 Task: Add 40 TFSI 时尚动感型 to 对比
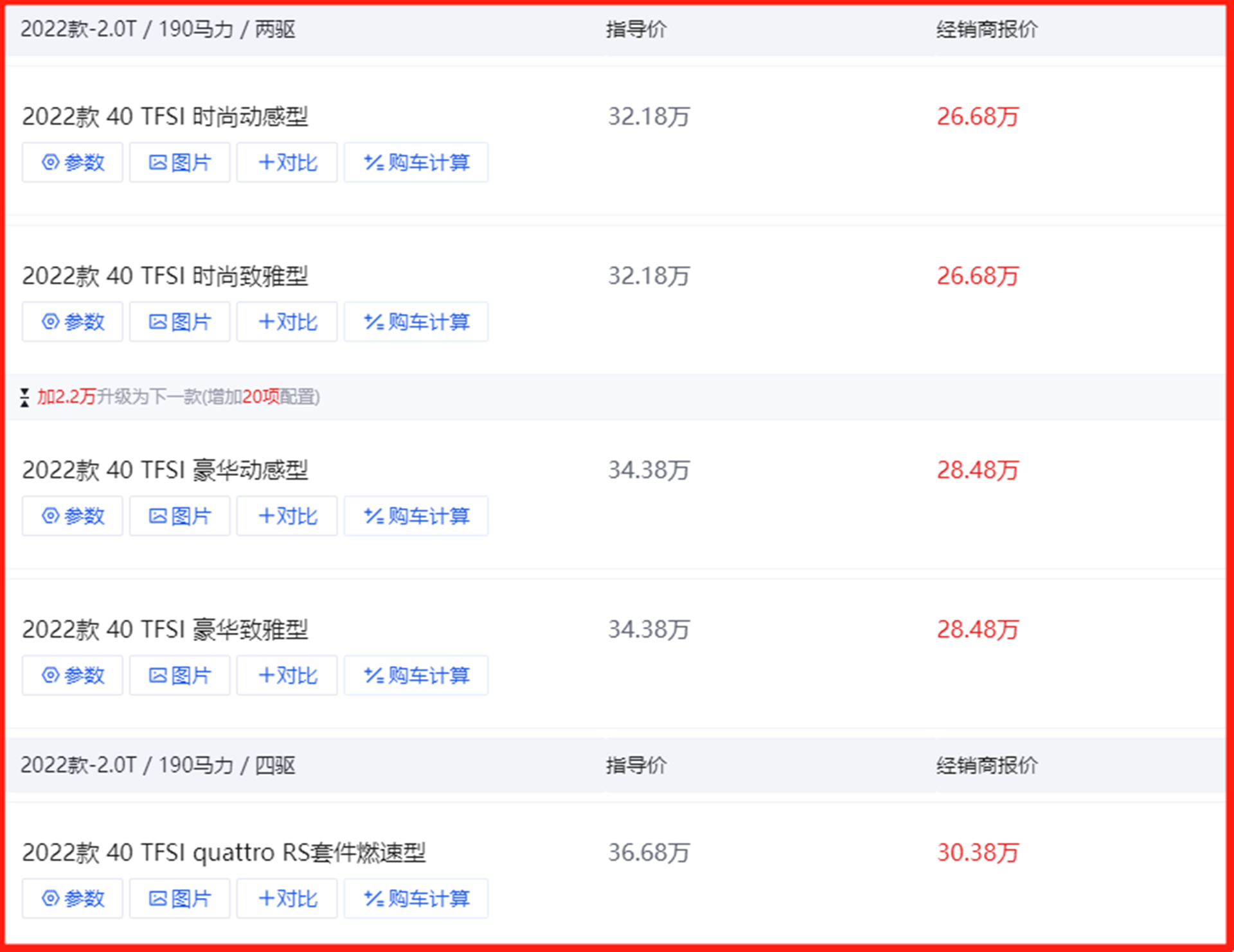pyautogui.click(x=287, y=163)
